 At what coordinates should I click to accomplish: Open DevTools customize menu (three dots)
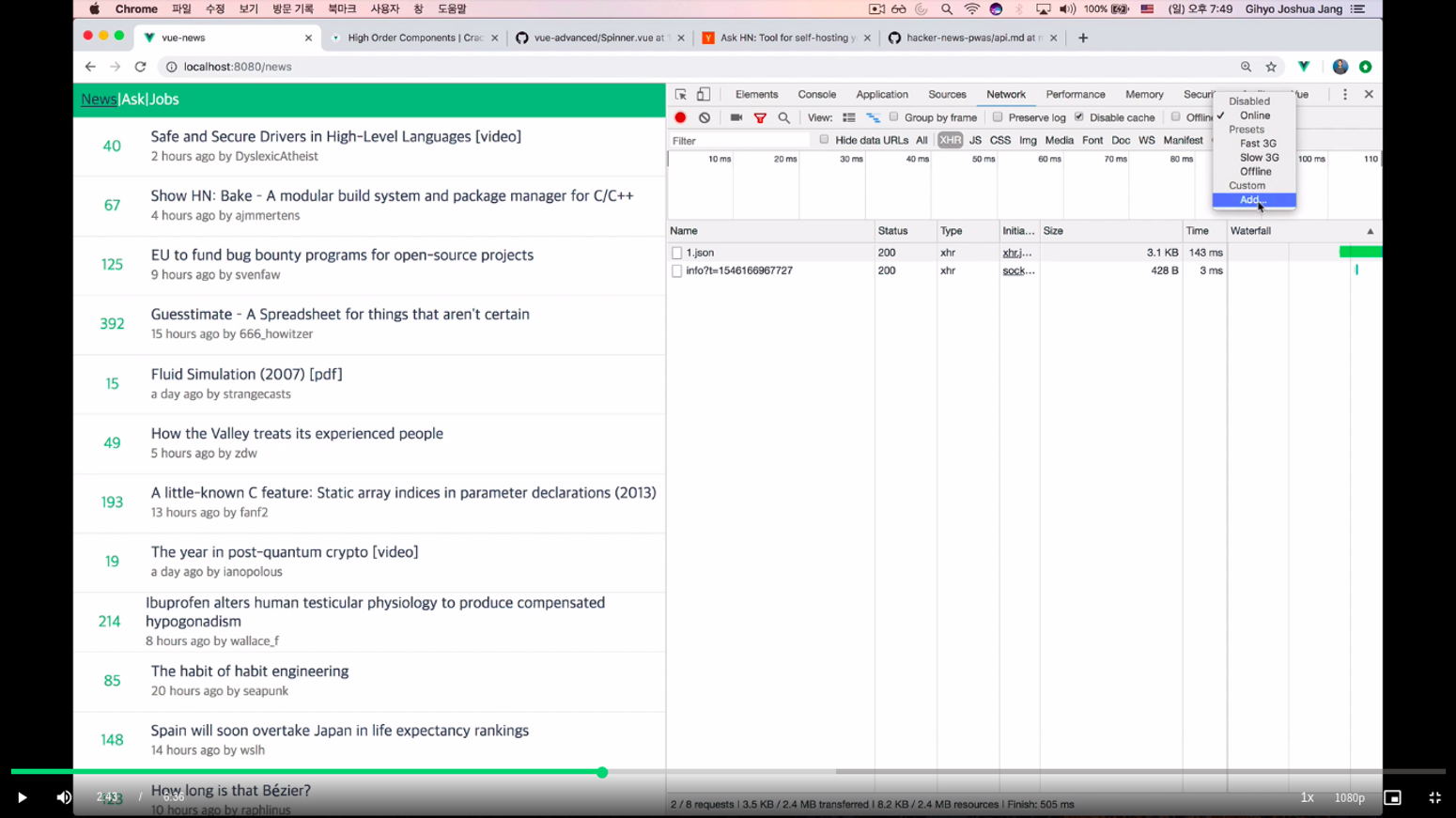(1345, 95)
